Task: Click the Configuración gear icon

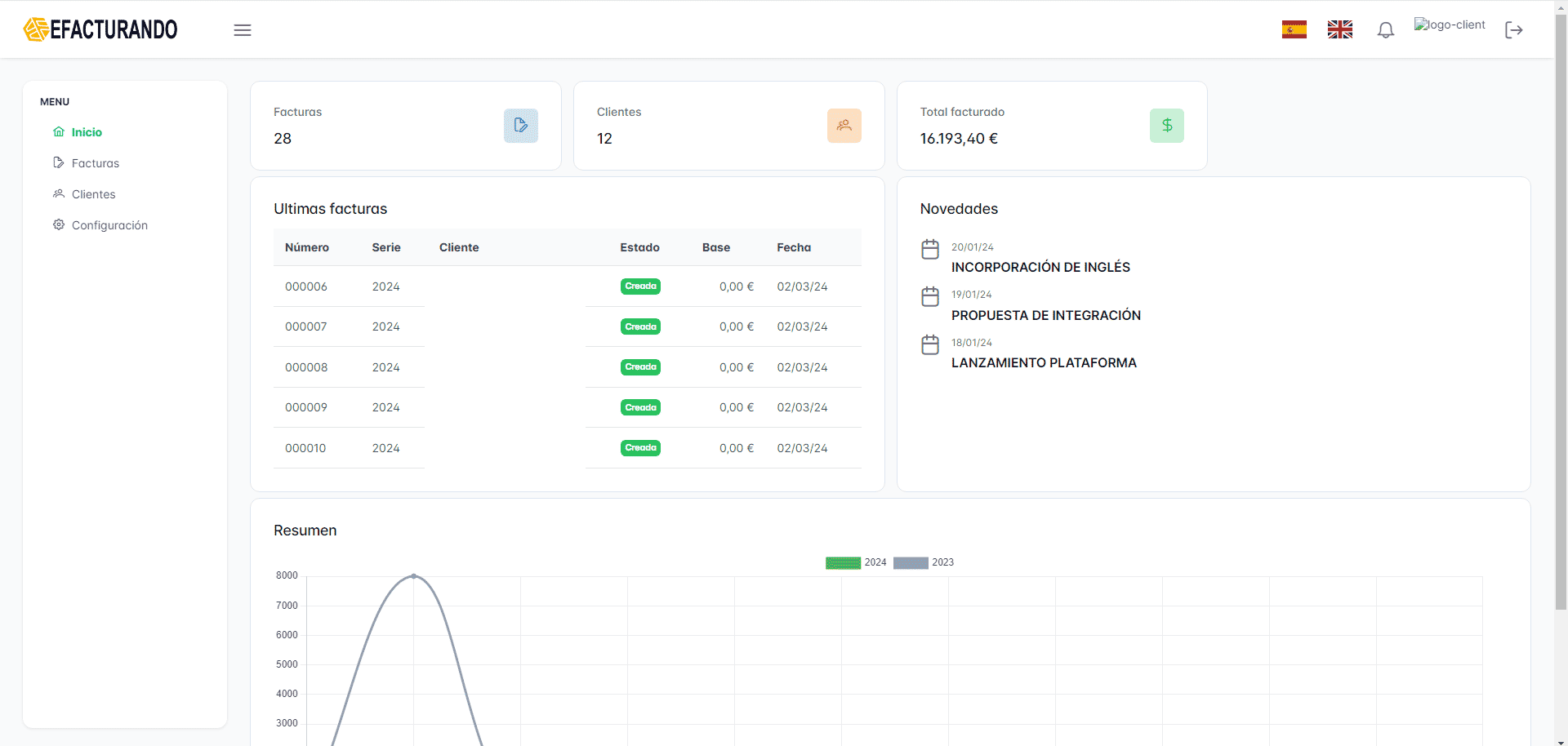Action: (59, 224)
